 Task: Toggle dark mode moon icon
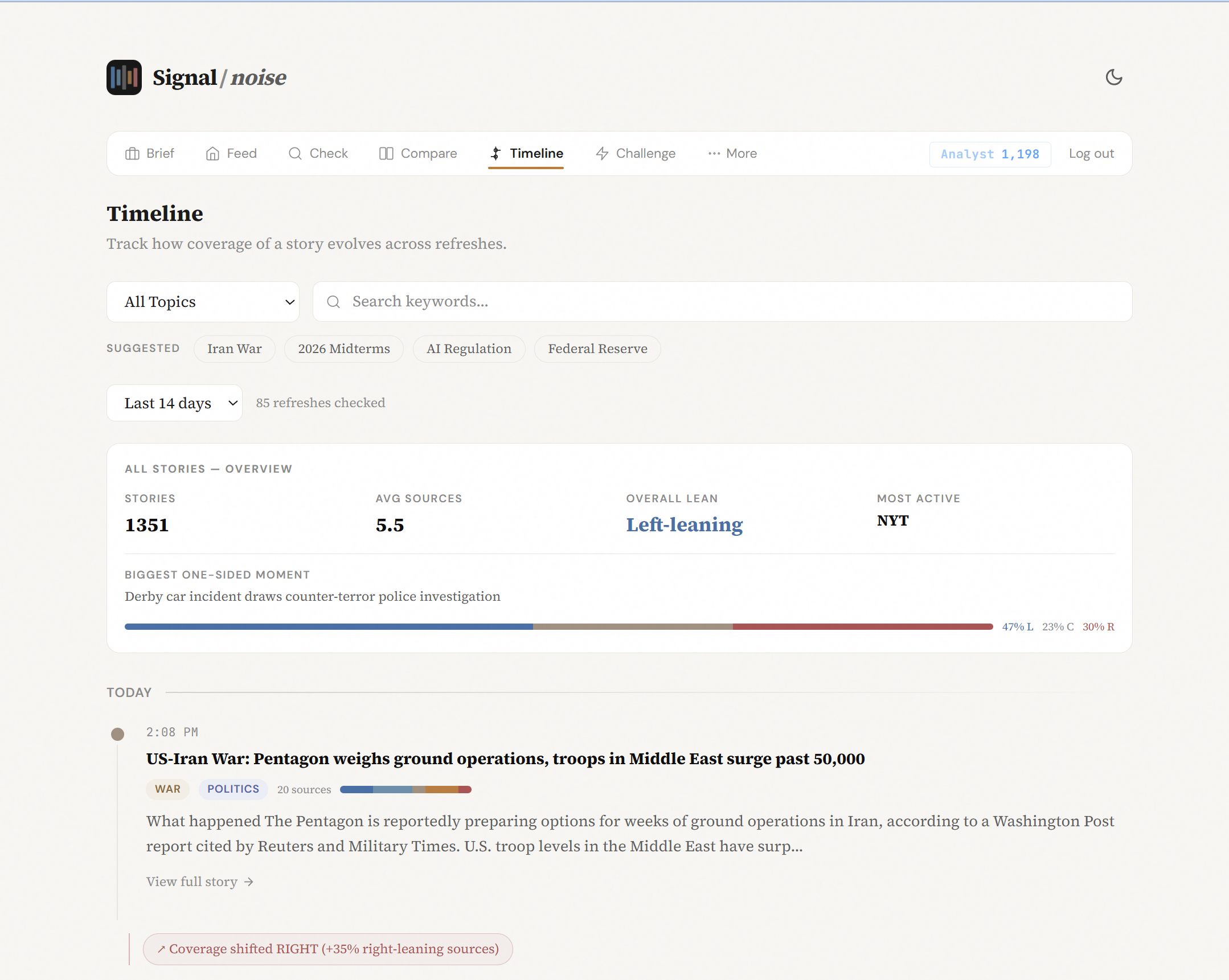[x=1113, y=77]
